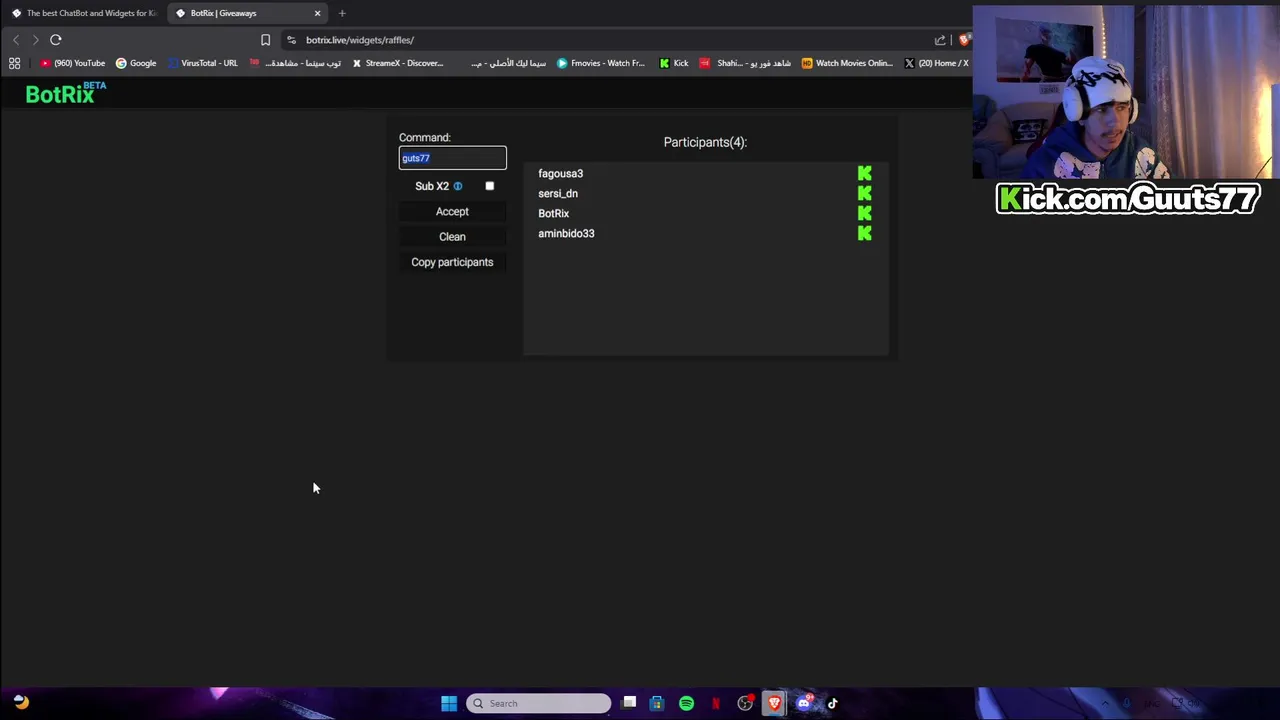Open Microsoft Store from taskbar
The image size is (1280, 720).
click(x=657, y=703)
